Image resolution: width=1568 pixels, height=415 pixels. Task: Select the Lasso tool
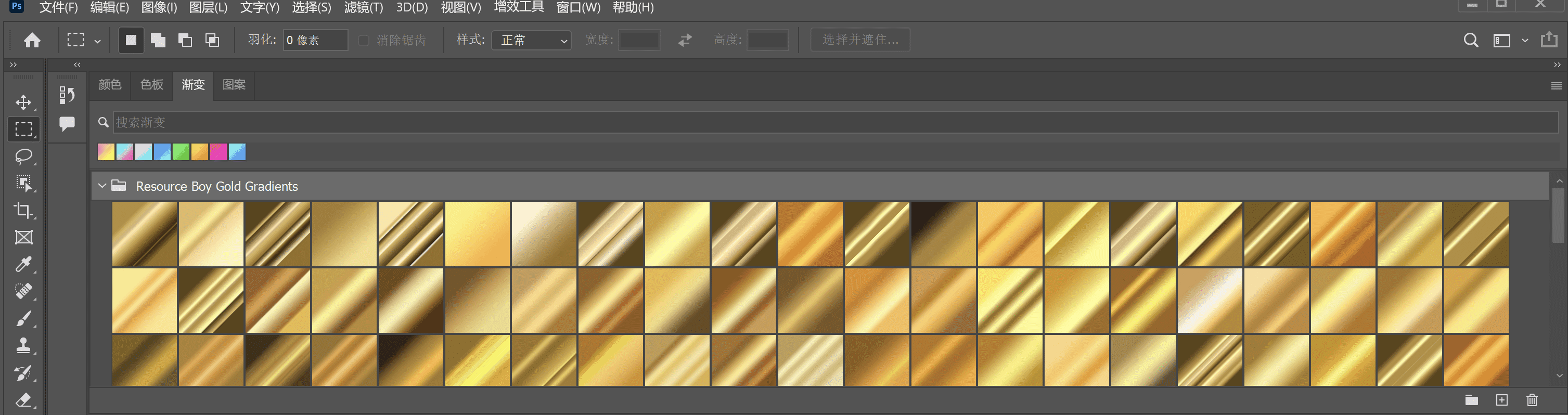coord(23,157)
